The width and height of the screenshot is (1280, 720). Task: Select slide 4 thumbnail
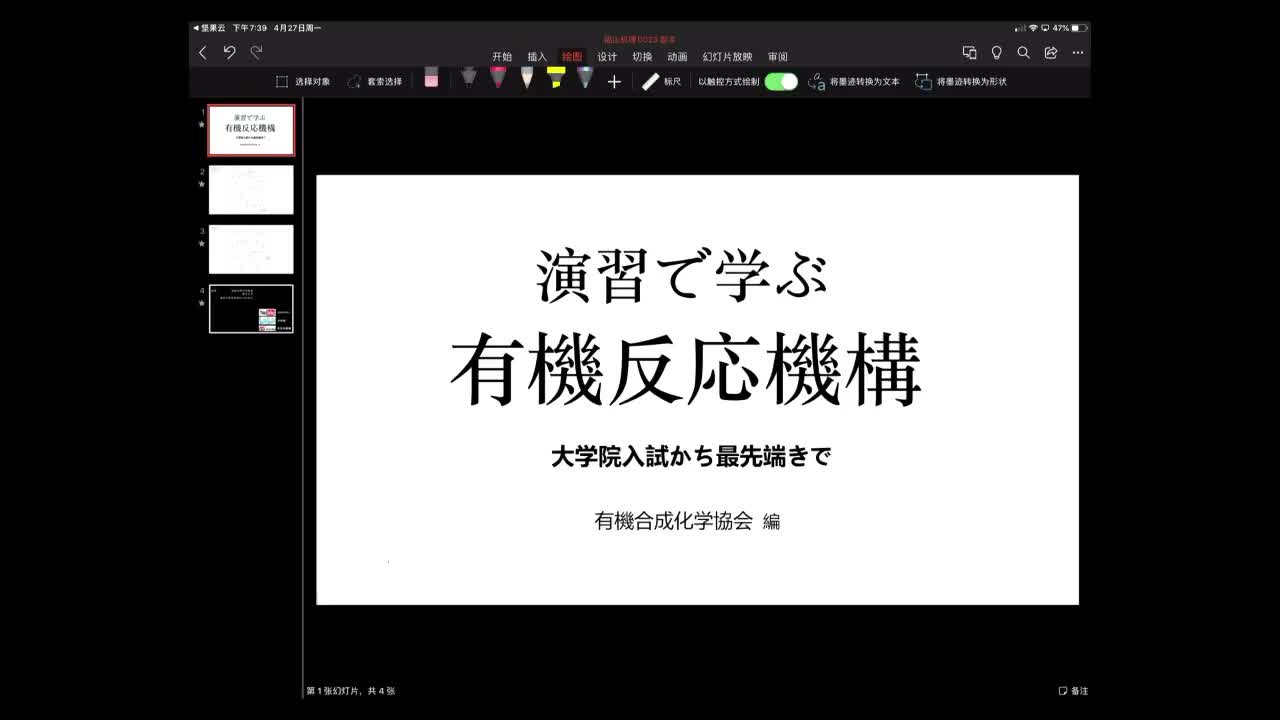tap(251, 309)
